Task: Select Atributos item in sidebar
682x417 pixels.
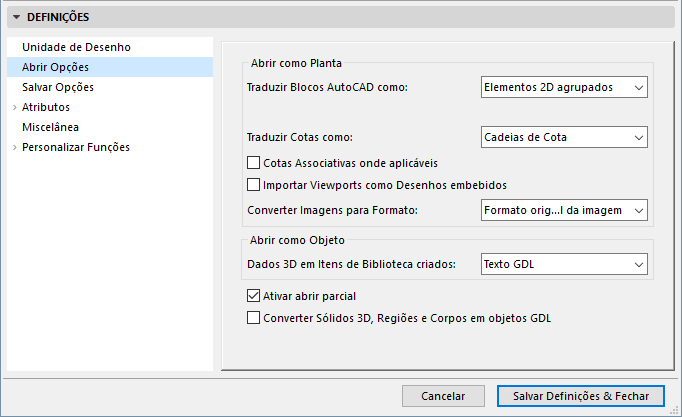Action: pyautogui.click(x=46, y=107)
